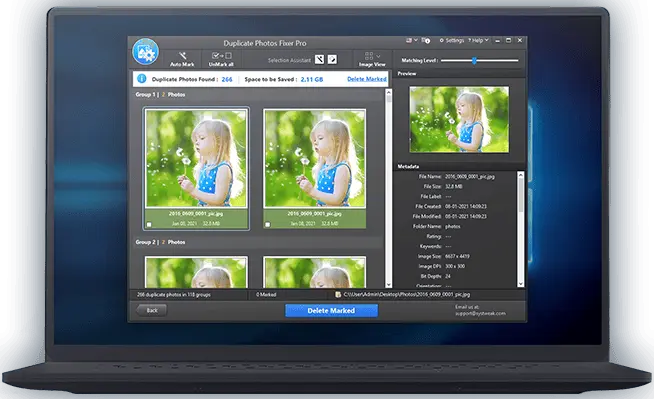Click the metadata panel scroll down arrow
654x399 pixels.
click(521, 284)
